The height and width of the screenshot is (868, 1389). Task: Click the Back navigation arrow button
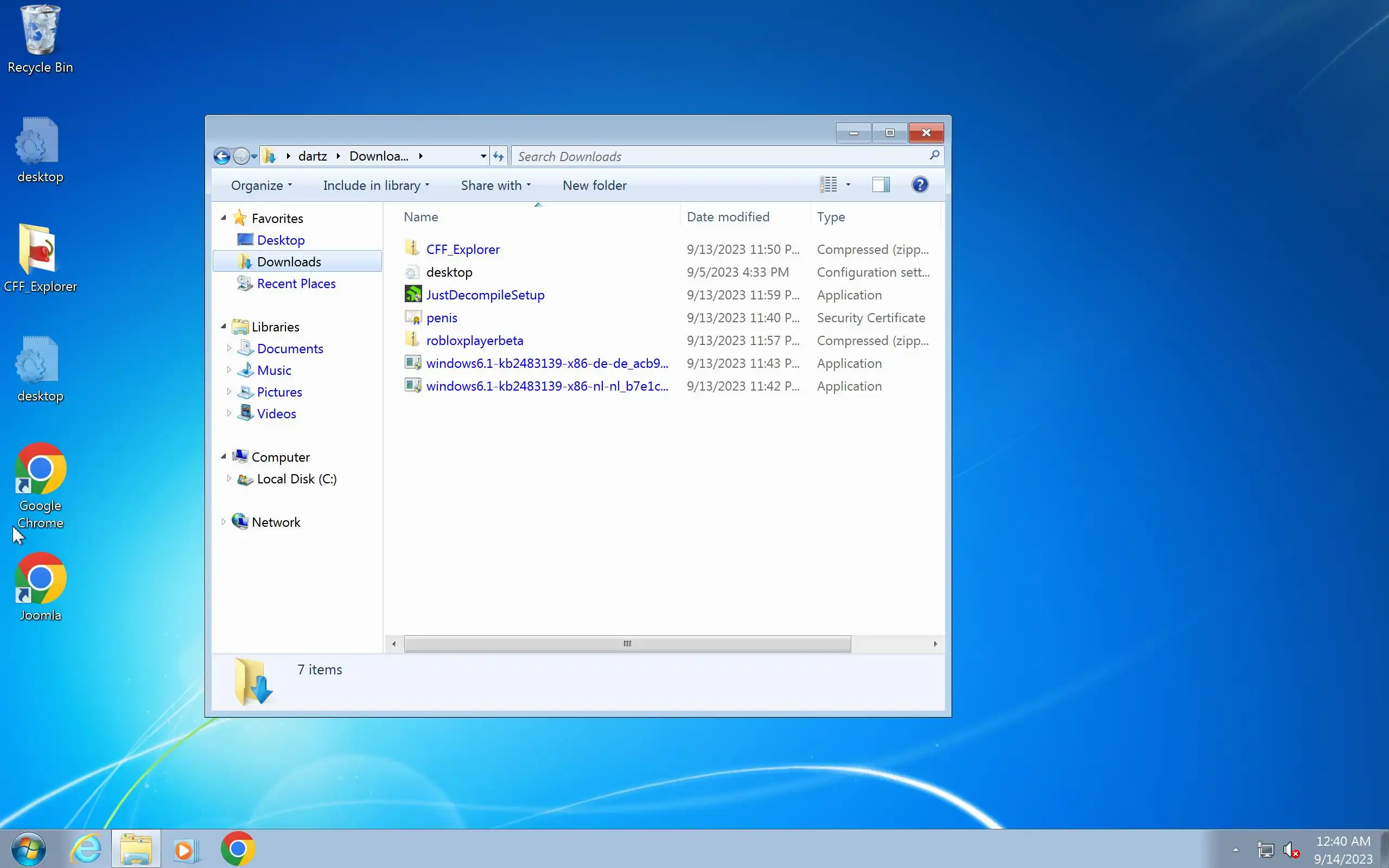click(221, 156)
